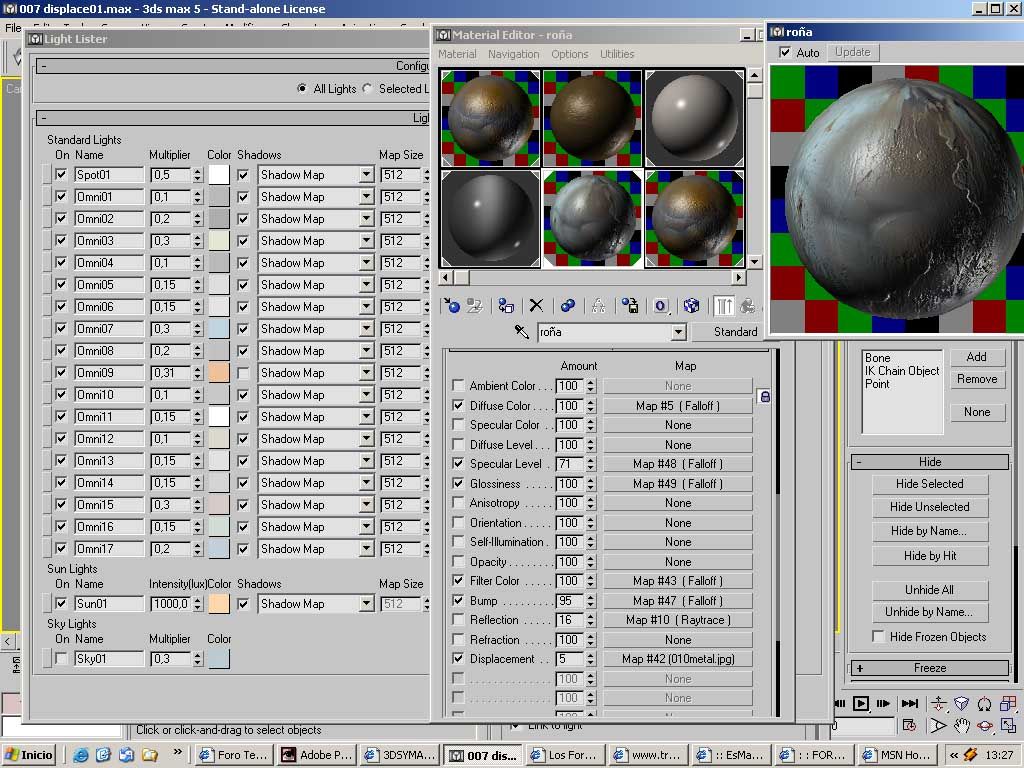Click the Put to Library icon

point(629,306)
